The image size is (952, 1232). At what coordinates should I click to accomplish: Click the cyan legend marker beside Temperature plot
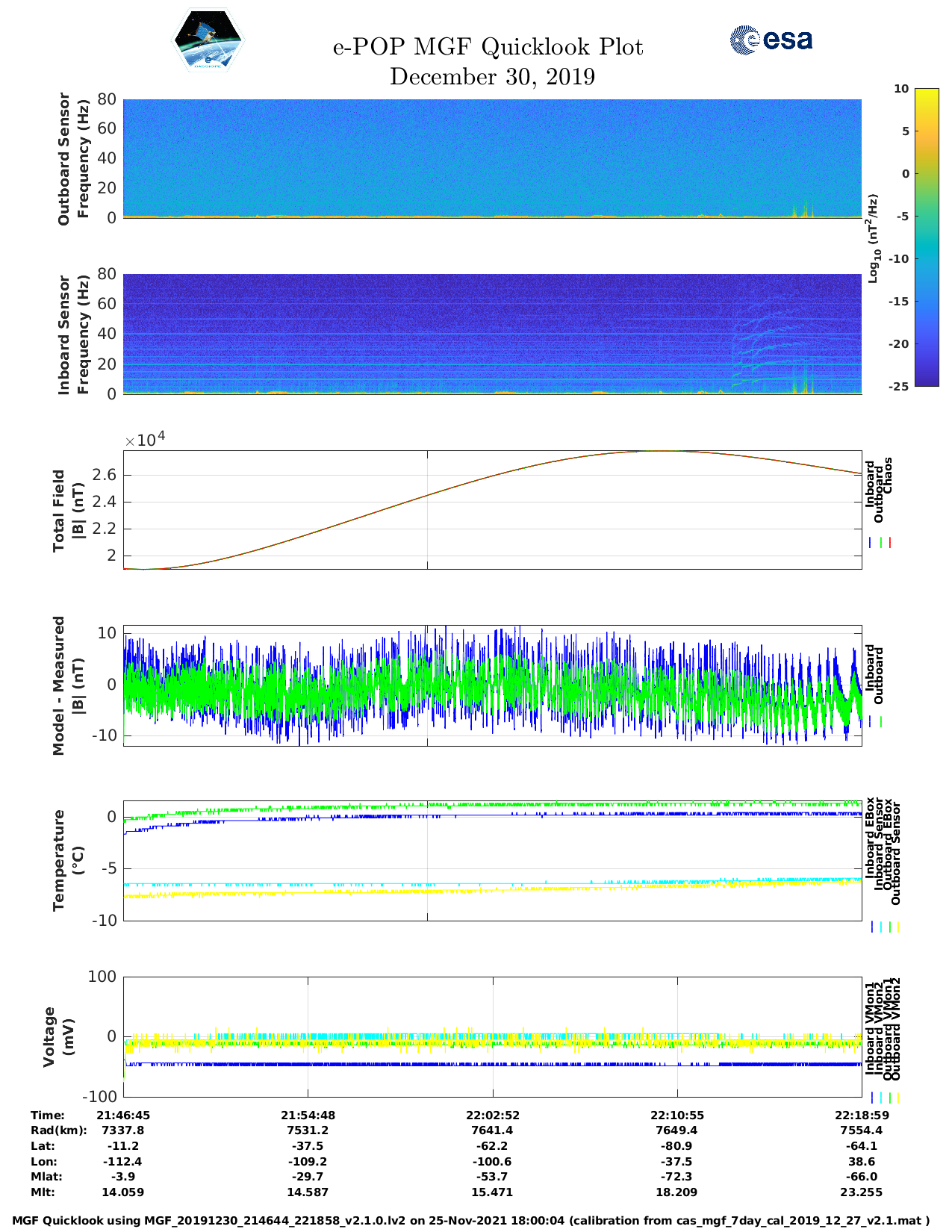(881, 927)
